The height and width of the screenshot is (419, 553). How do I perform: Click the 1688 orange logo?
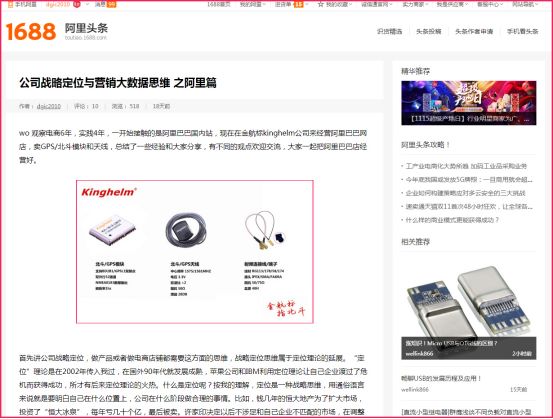pos(31,31)
